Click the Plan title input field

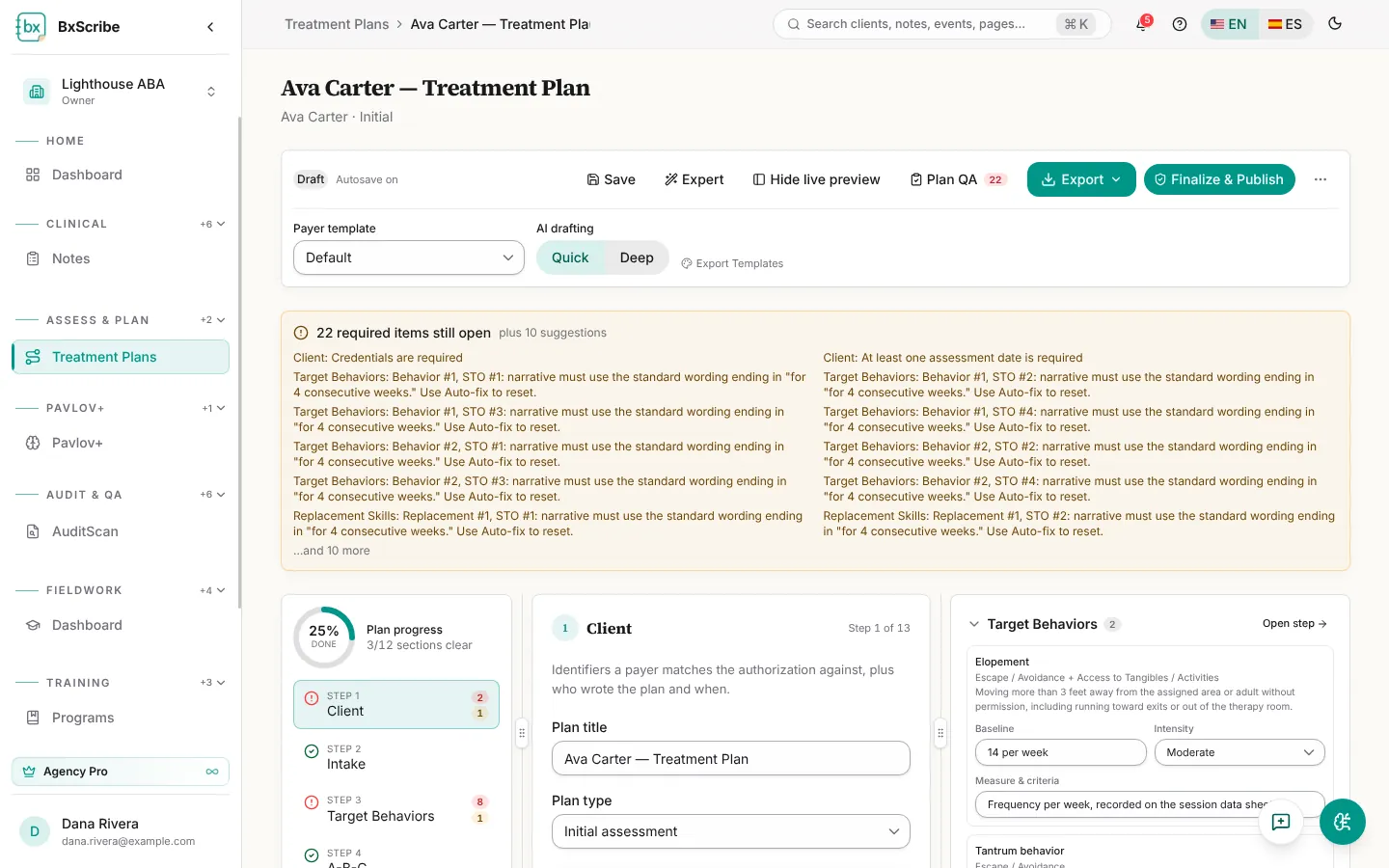point(731,758)
